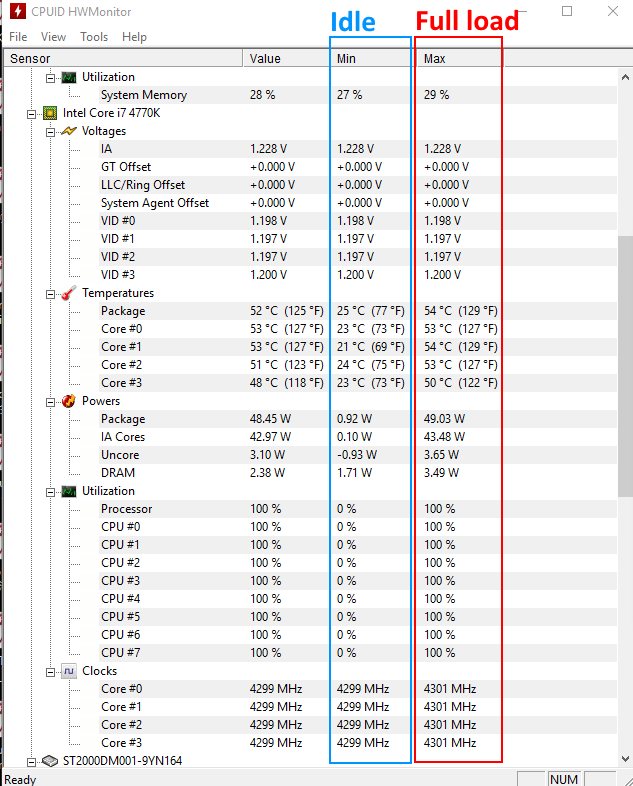Click the Voltages lightning bolt icon
This screenshot has width=633, height=786.
point(69,131)
